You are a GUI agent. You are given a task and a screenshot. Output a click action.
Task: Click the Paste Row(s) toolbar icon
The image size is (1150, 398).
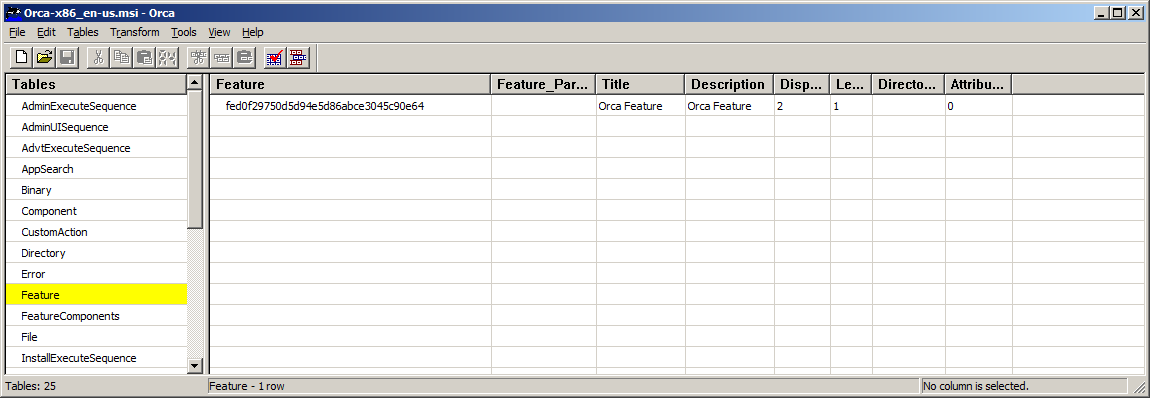coord(243,58)
